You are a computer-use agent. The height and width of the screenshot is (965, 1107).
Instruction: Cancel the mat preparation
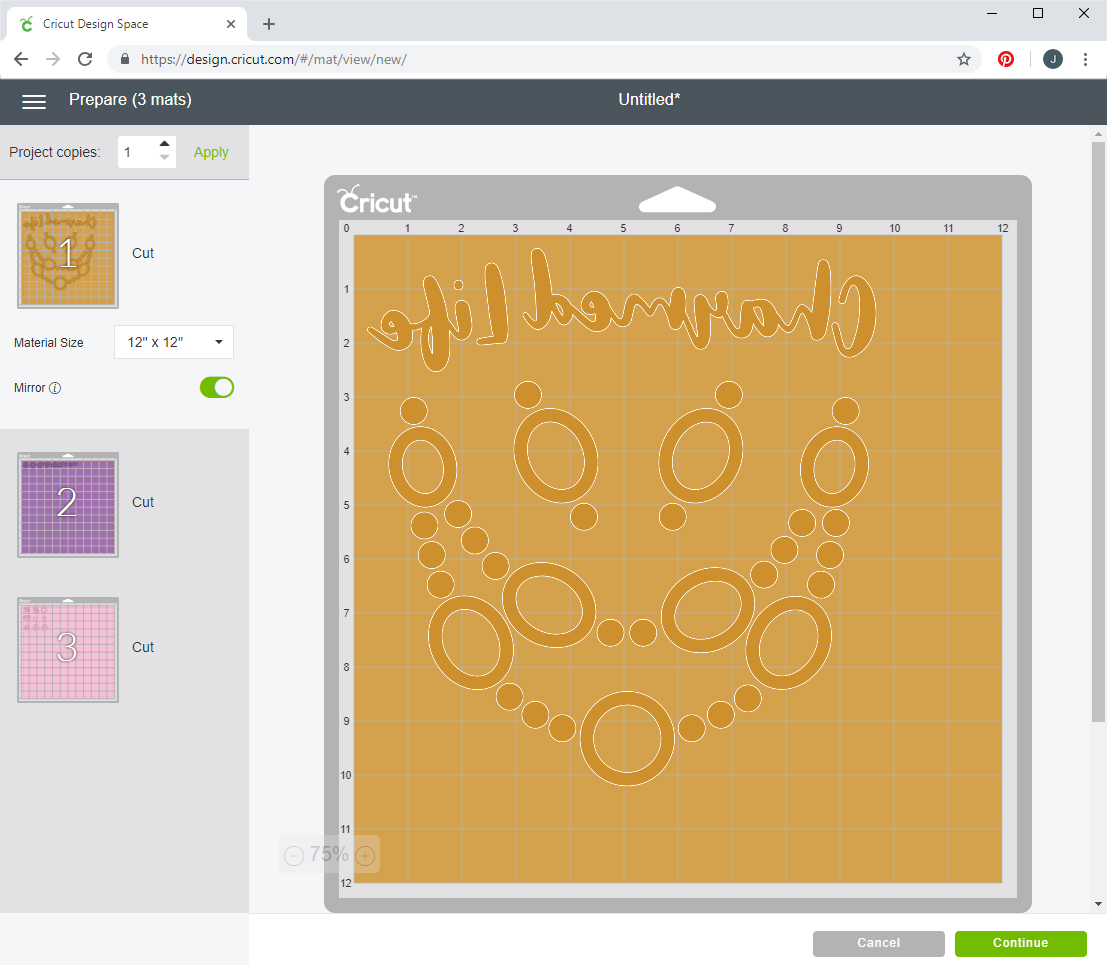point(878,943)
